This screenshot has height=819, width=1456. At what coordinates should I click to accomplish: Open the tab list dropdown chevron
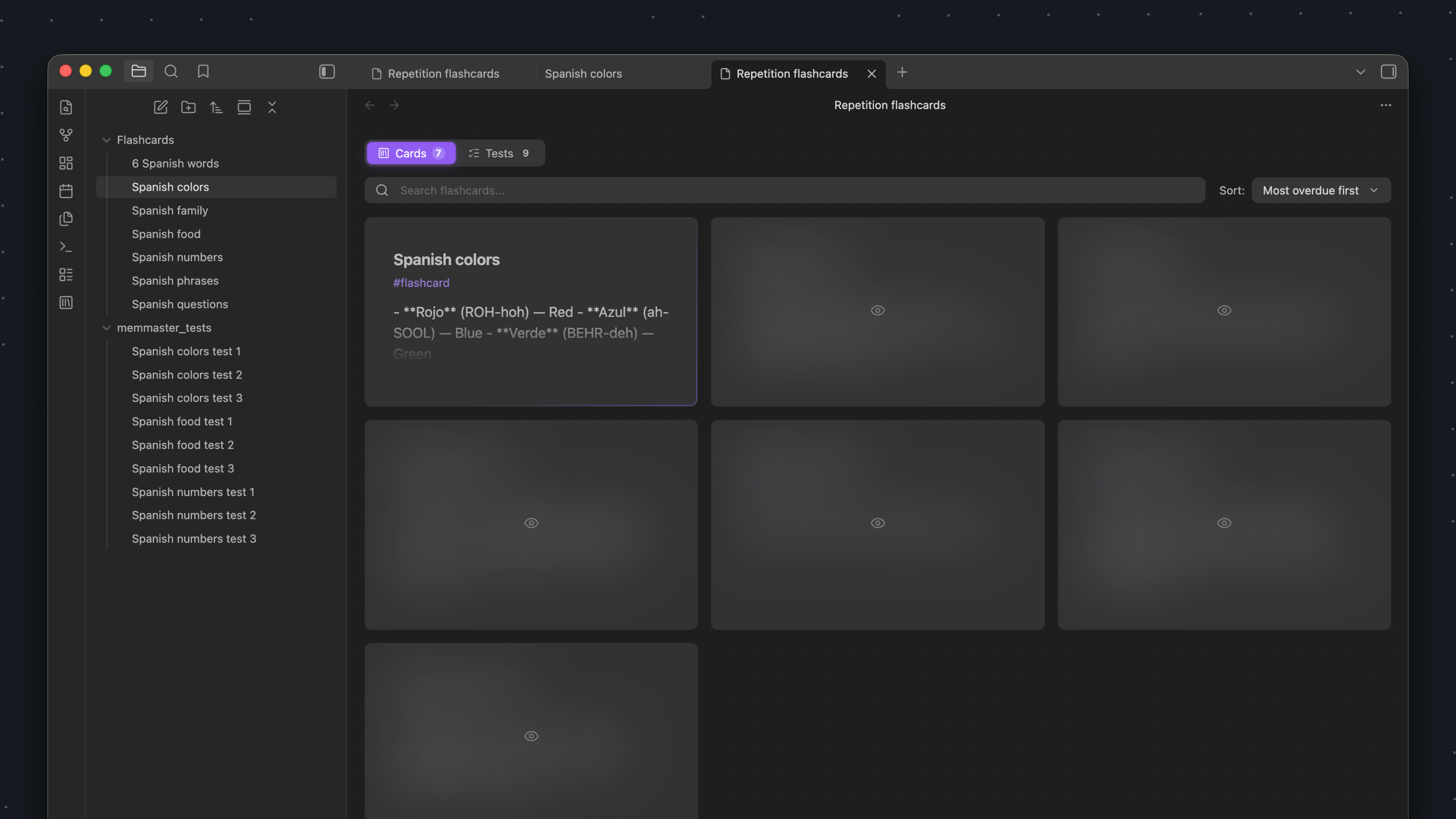[x=1360, y=72]
